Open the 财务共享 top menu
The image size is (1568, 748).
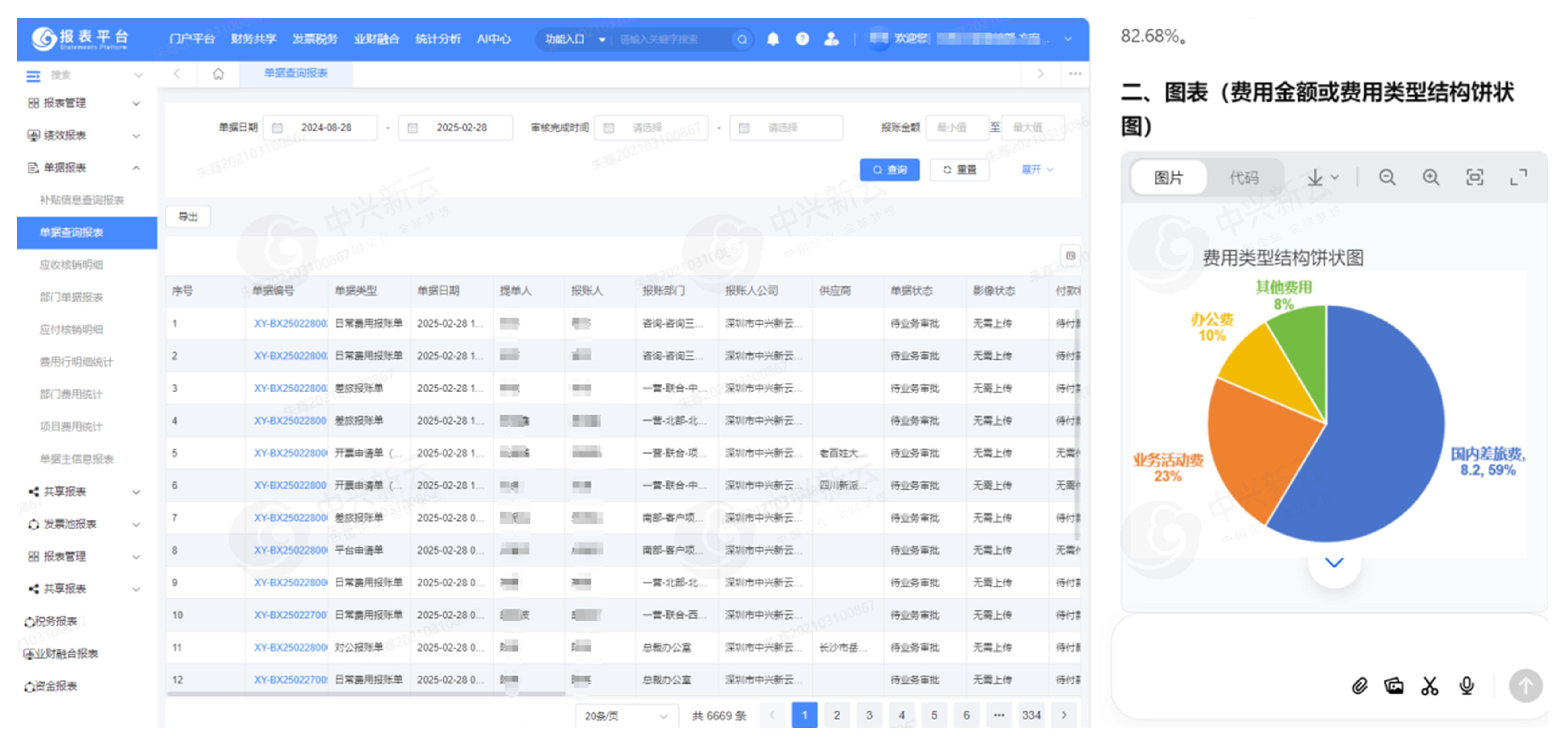tap(253, 39)
